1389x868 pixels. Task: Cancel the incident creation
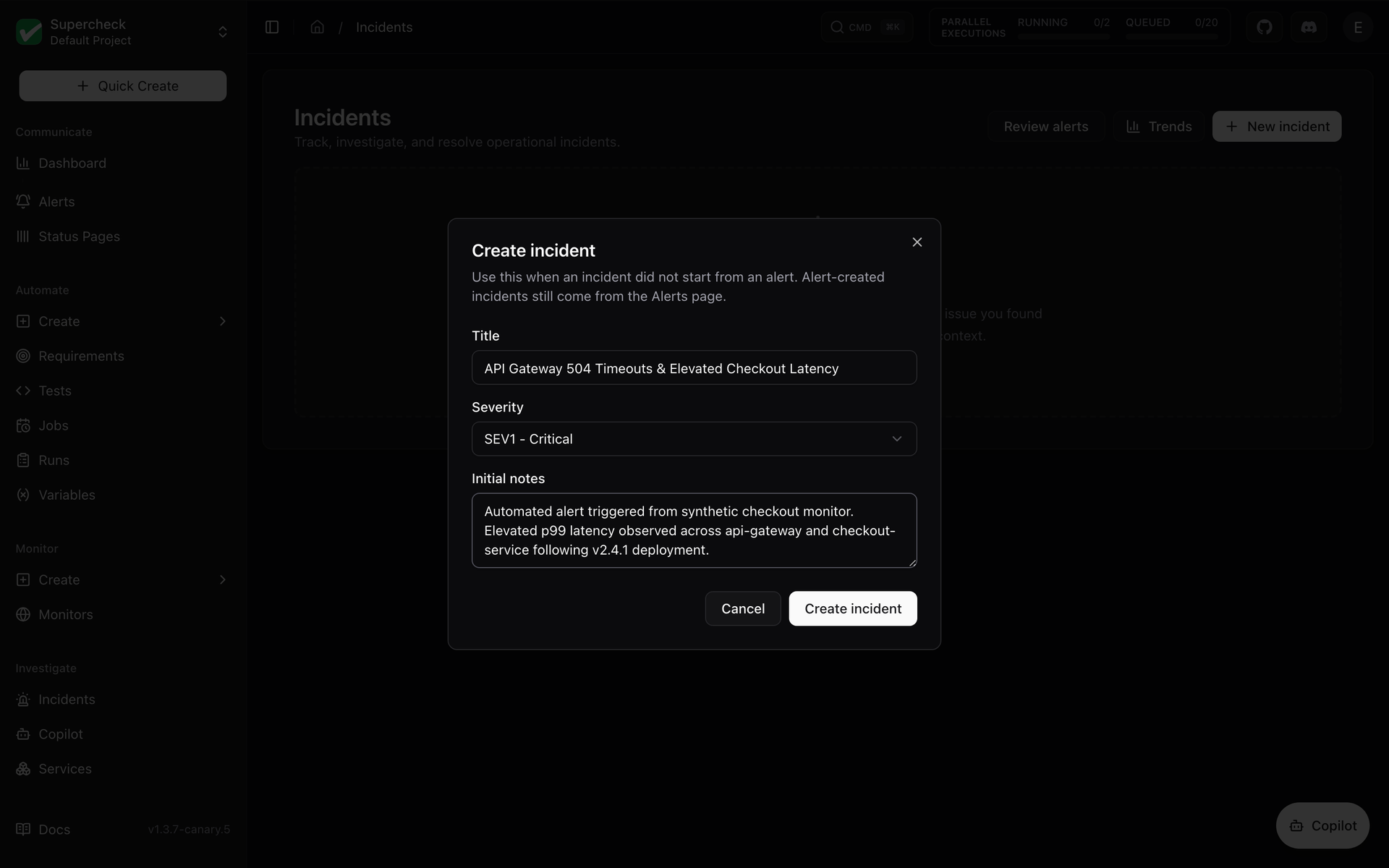(743, 608)
